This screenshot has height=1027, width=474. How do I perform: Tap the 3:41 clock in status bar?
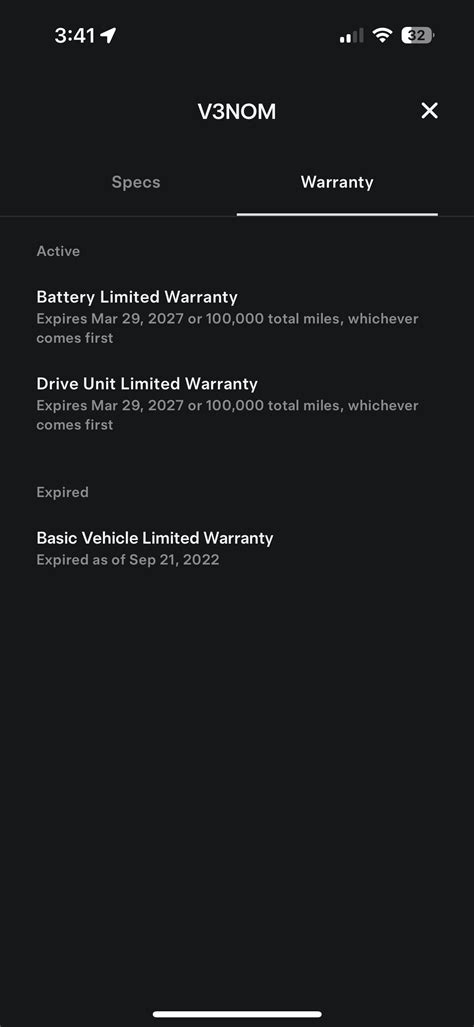(x=75, y=35)
